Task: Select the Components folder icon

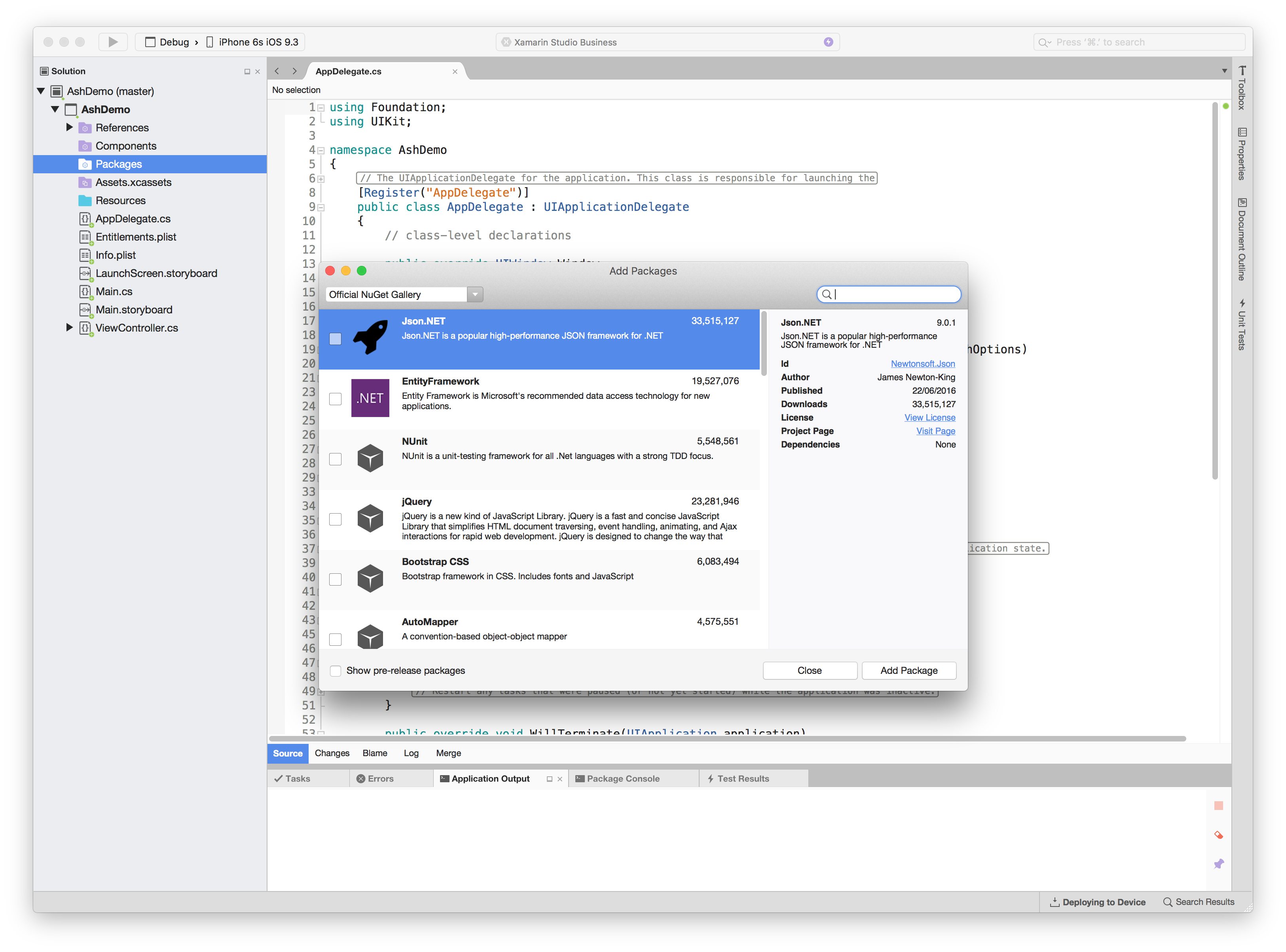Action: [85, 146]
